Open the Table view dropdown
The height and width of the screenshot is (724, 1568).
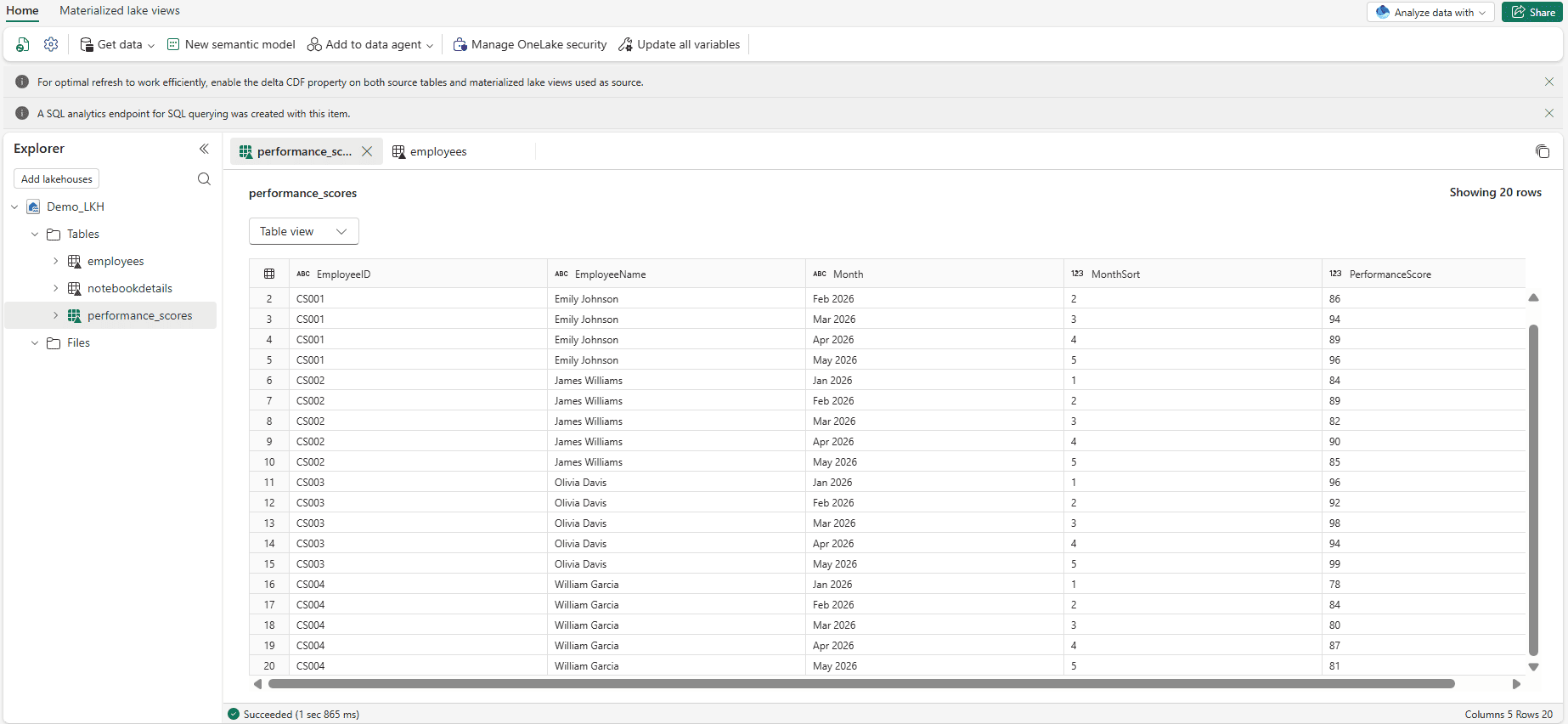coord(304,231)
